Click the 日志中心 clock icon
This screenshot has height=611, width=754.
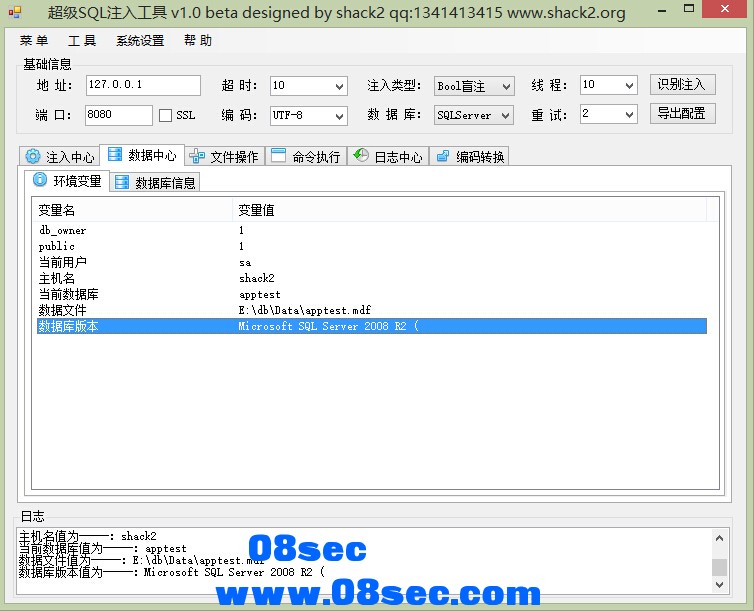[361, 155]
